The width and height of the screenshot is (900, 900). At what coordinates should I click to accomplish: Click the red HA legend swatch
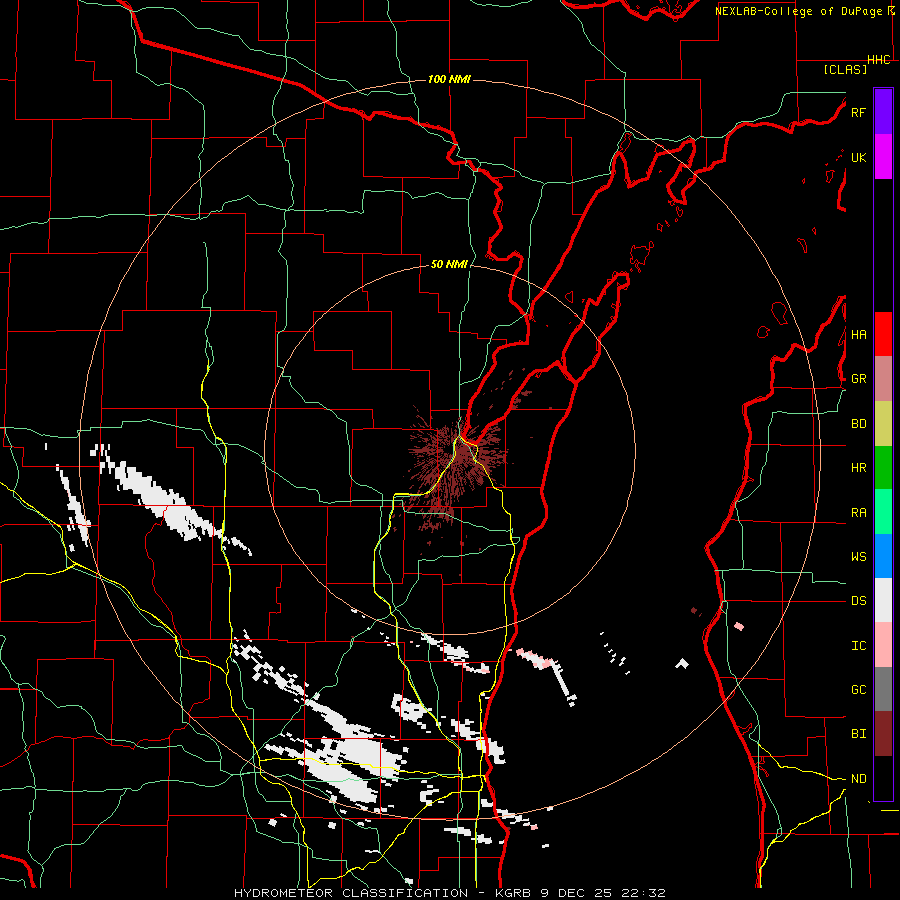883,334
